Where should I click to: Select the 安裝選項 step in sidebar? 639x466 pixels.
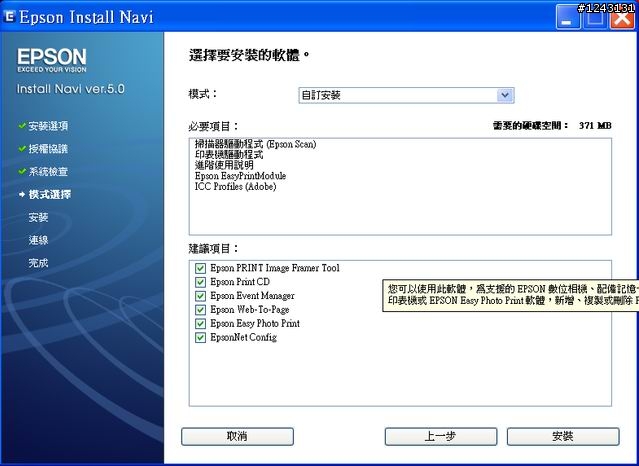48,126
